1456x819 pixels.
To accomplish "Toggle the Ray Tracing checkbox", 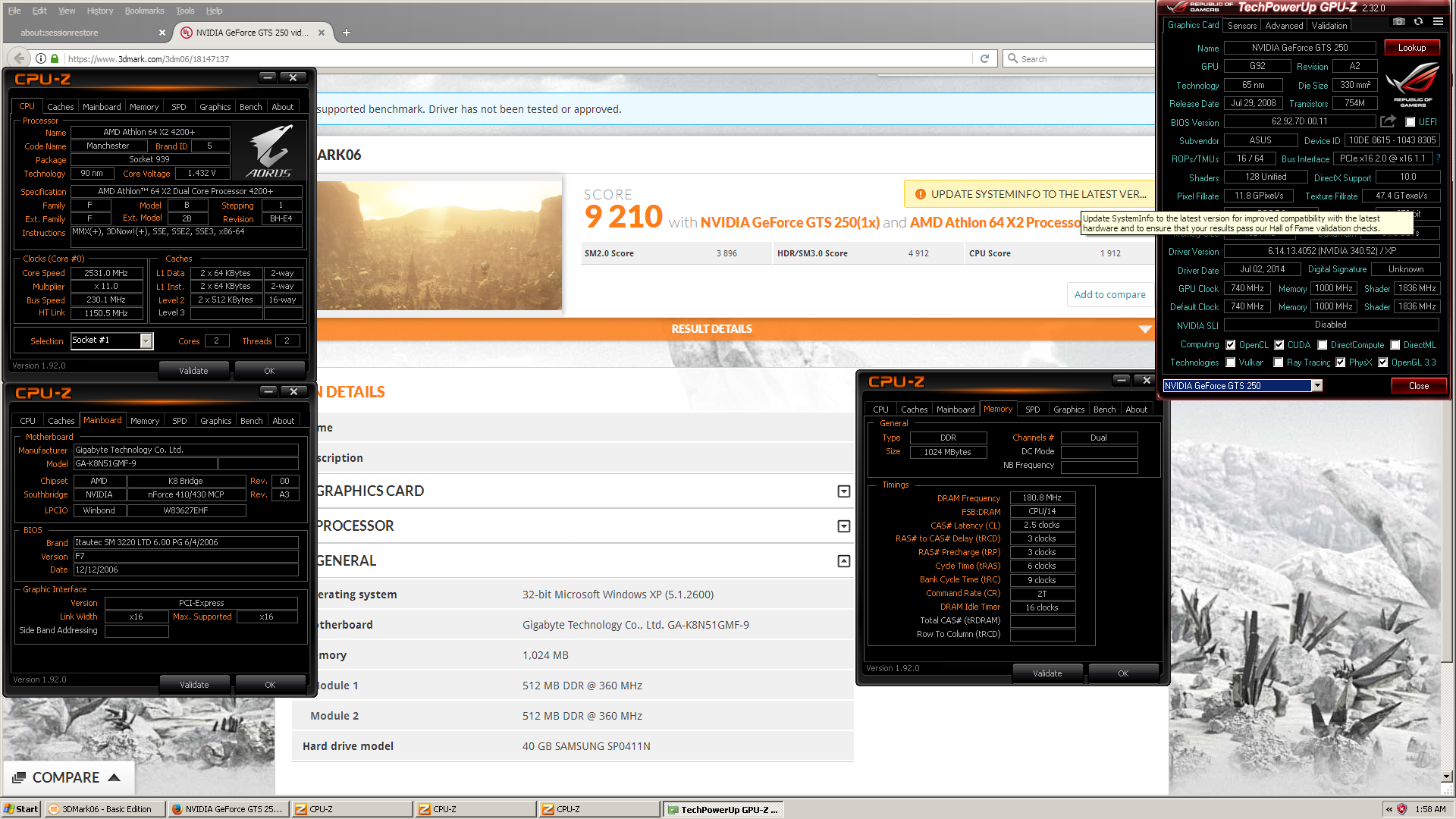I will point(1279,362).
